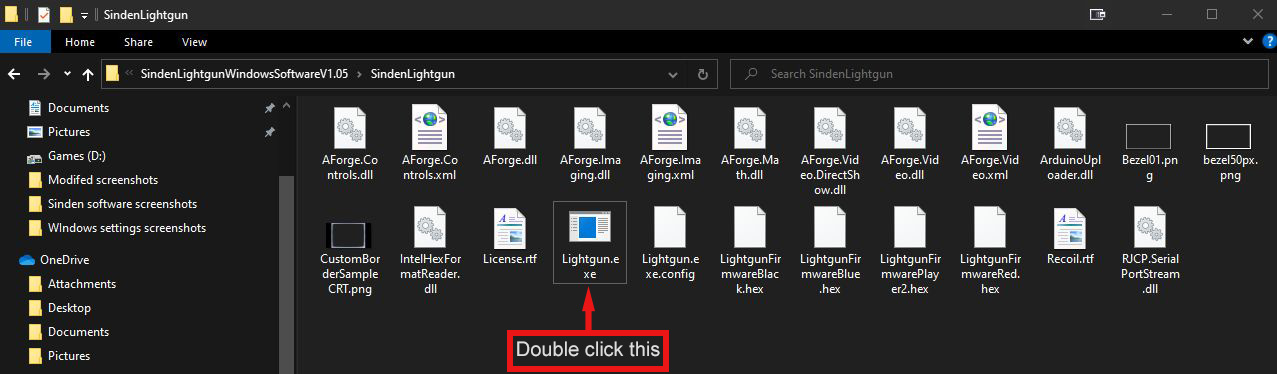This screenshot has width=1277, height=374.
Task: Select the License.rtf document icon
Action: [x=509, y=227]
